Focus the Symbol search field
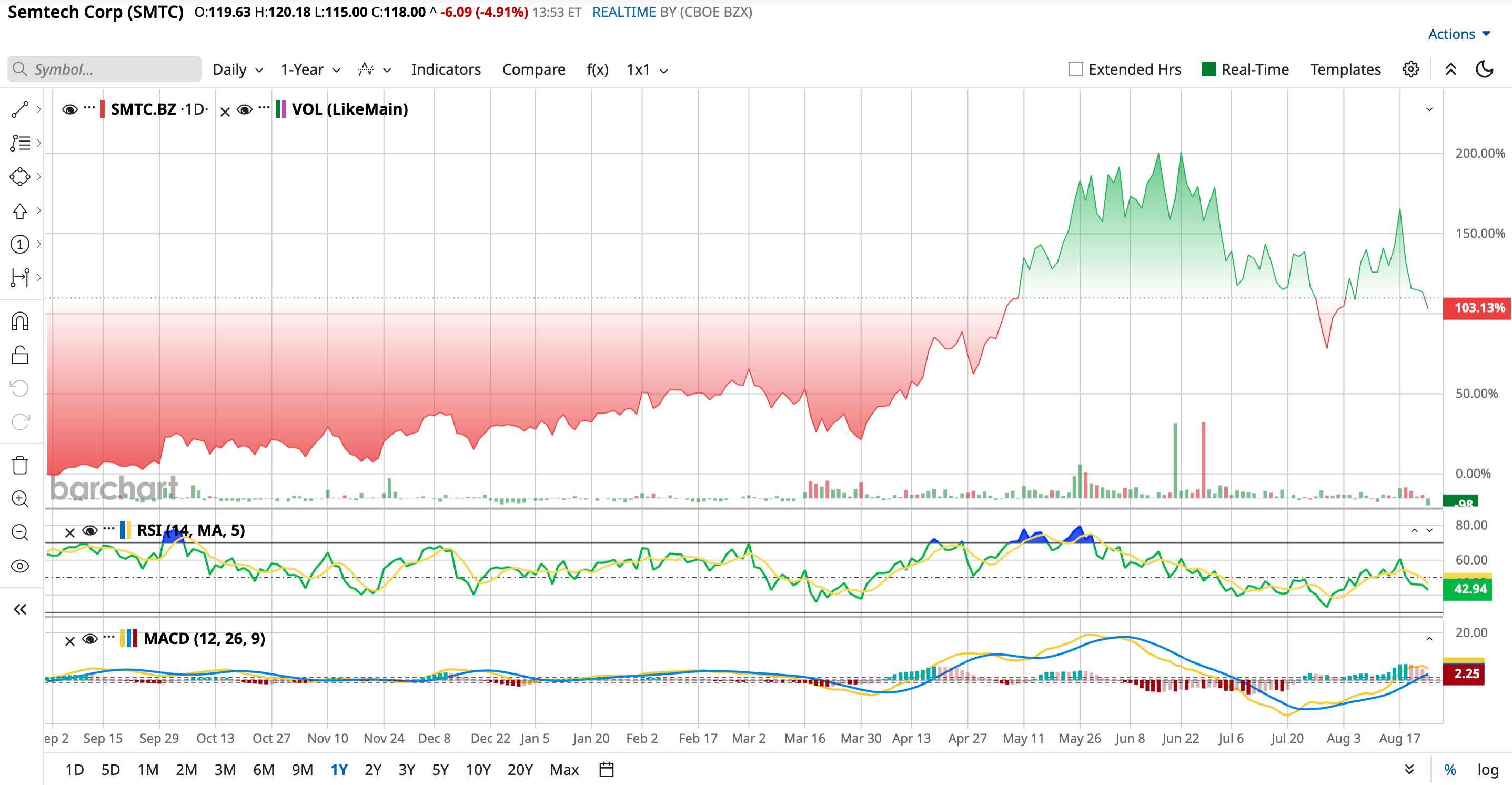Viewport: 1512px width, 785px height. coord(105,69)
